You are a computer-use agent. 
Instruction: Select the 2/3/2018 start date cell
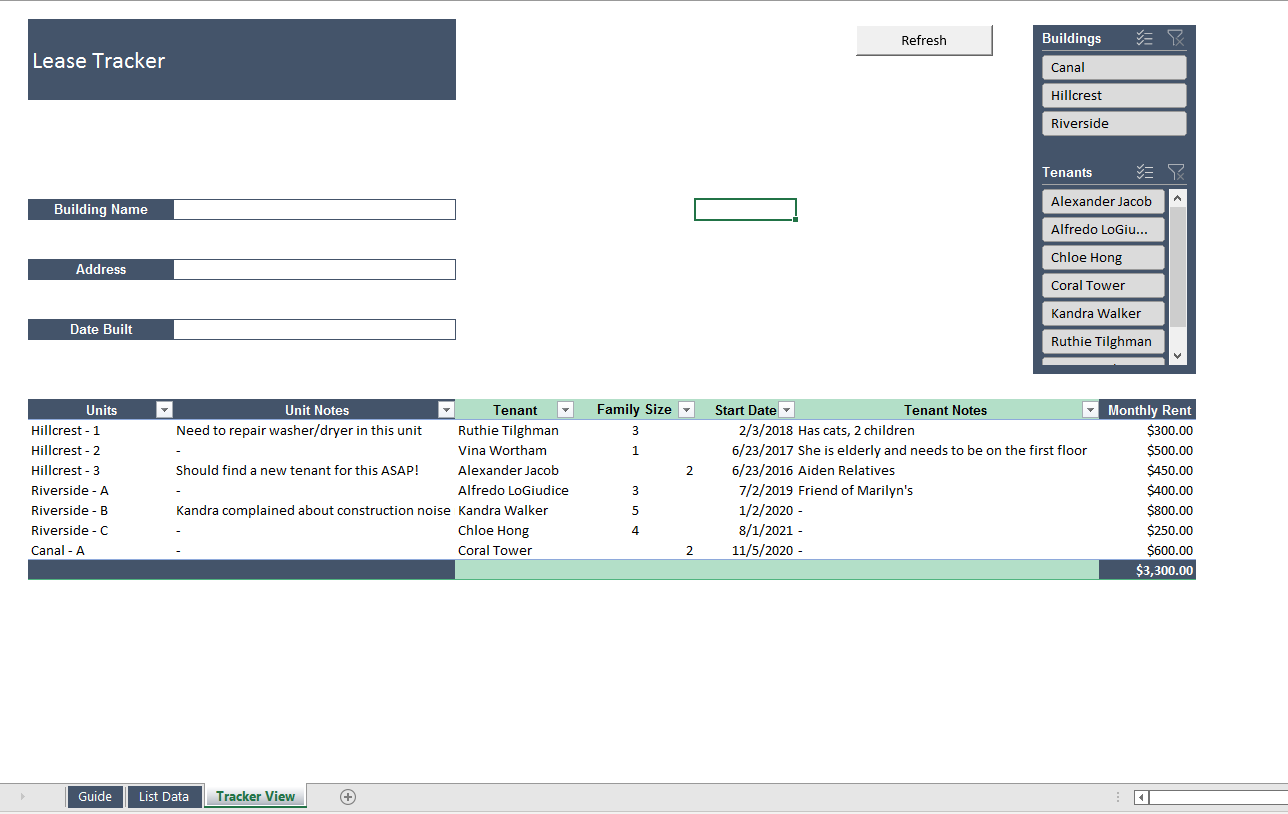click(x=745, y=430)
